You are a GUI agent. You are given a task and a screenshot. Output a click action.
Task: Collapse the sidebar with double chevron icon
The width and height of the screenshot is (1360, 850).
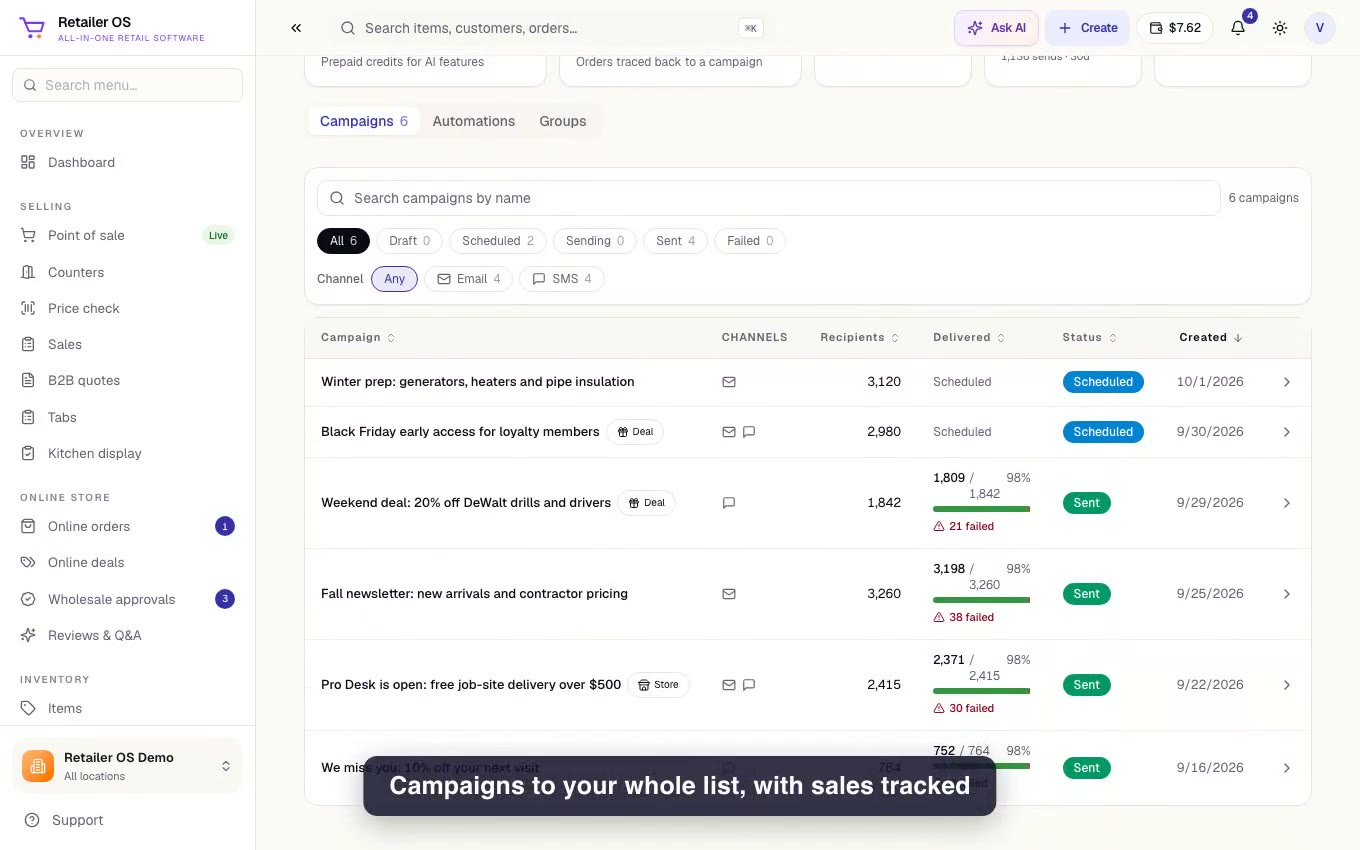pos(296,28)
